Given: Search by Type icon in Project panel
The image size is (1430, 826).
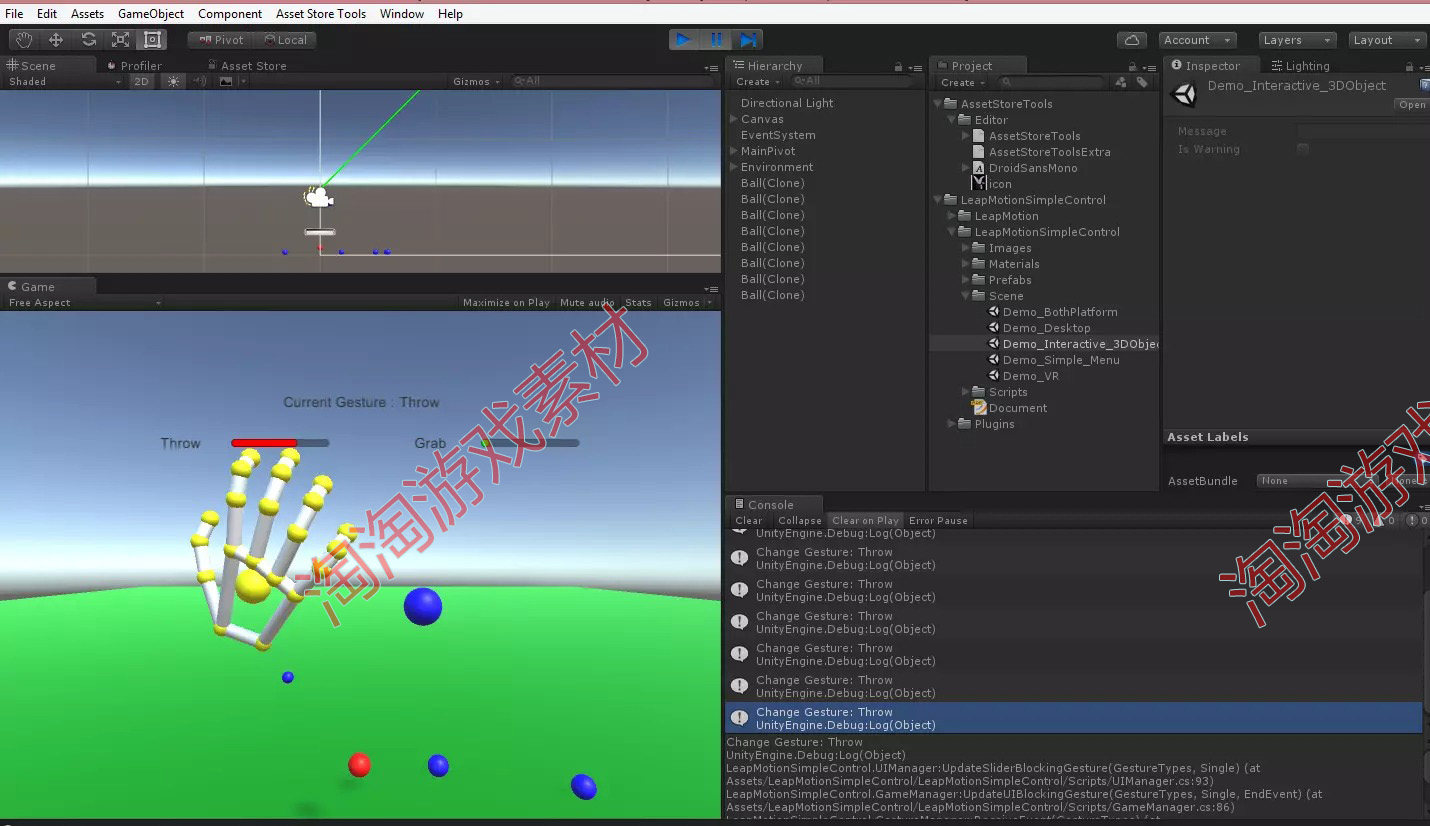Looking at the screenshot, I should tap(1121, 82).
